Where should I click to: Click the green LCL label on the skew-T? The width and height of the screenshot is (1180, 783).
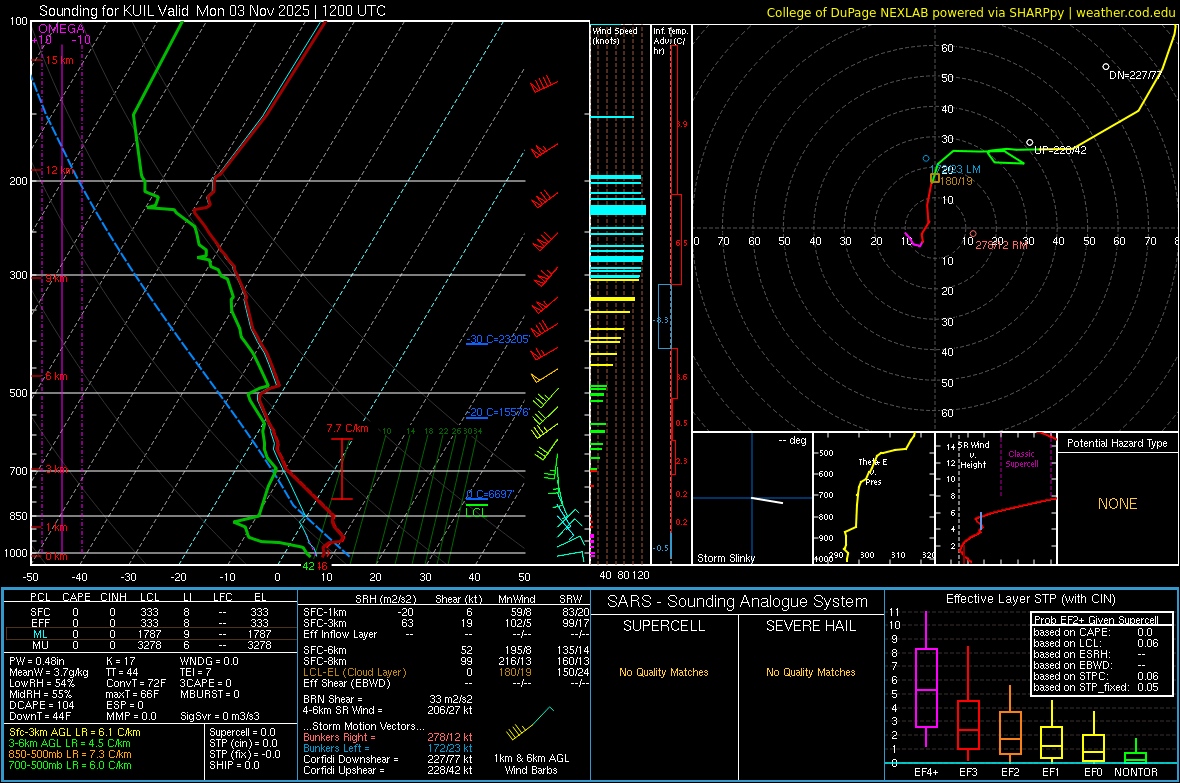click(x=475, y=512)
